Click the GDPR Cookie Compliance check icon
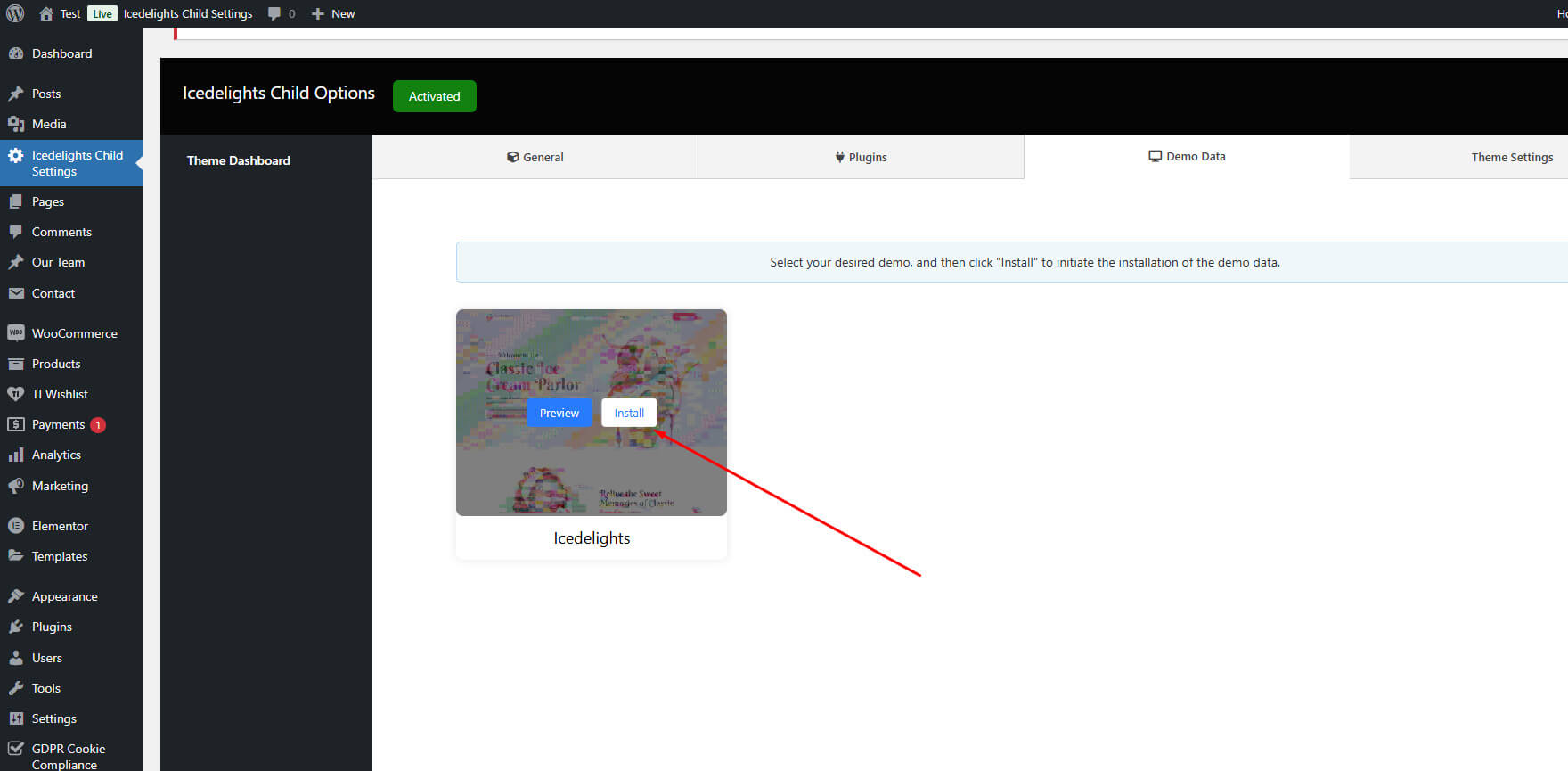 (16, 749)
